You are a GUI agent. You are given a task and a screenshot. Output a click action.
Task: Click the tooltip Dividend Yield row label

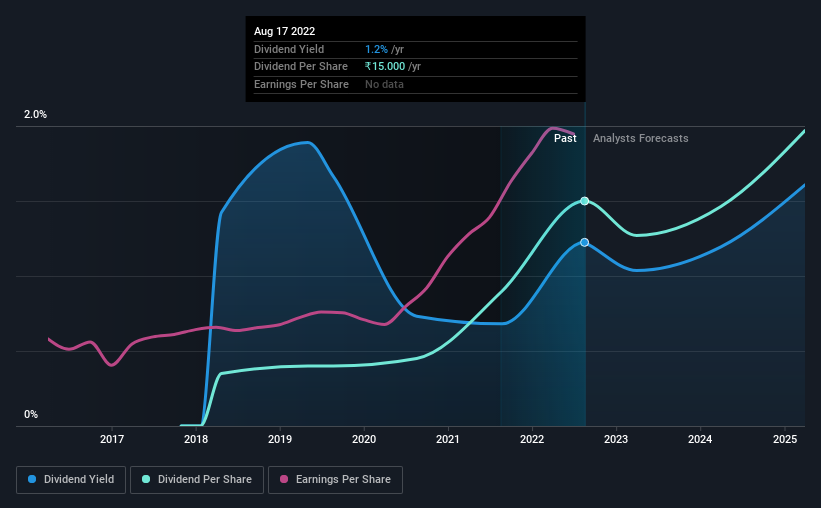click(289, 49)
